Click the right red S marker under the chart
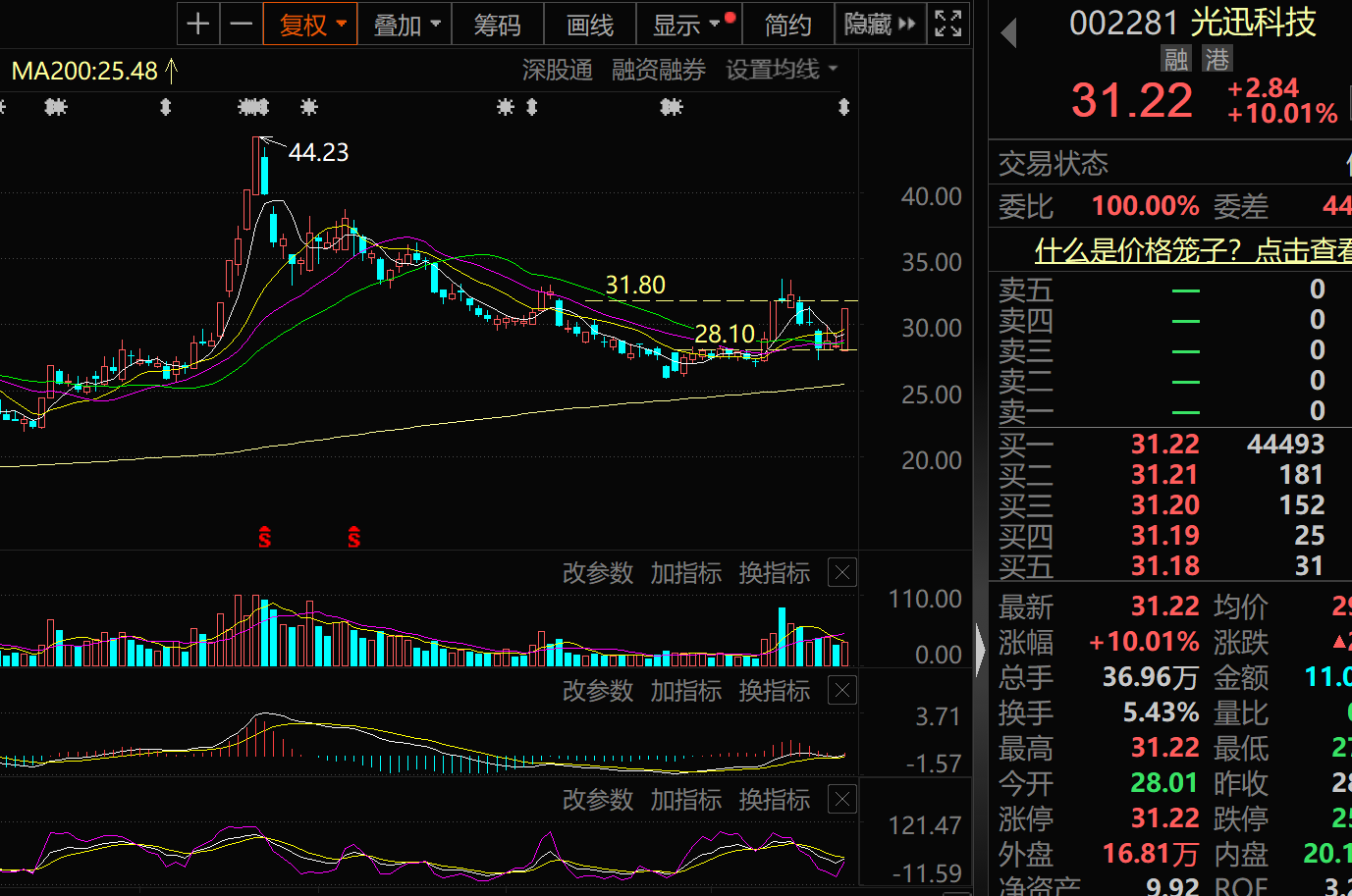 point(354,537)
